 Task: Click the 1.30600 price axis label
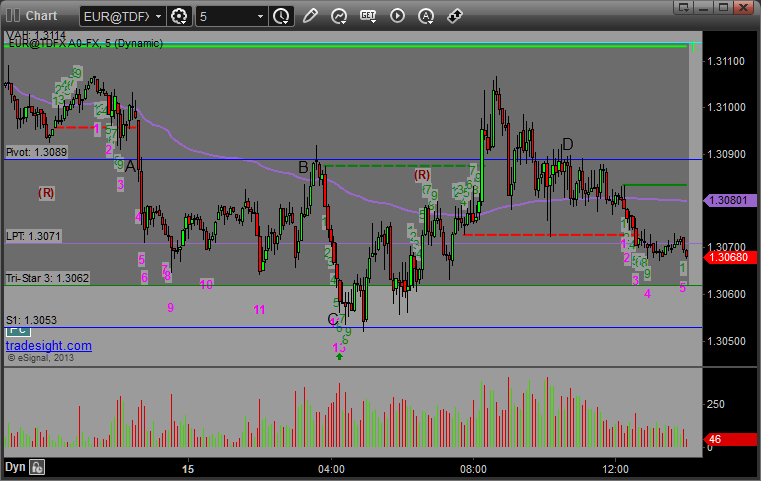[x=727, y=294]
